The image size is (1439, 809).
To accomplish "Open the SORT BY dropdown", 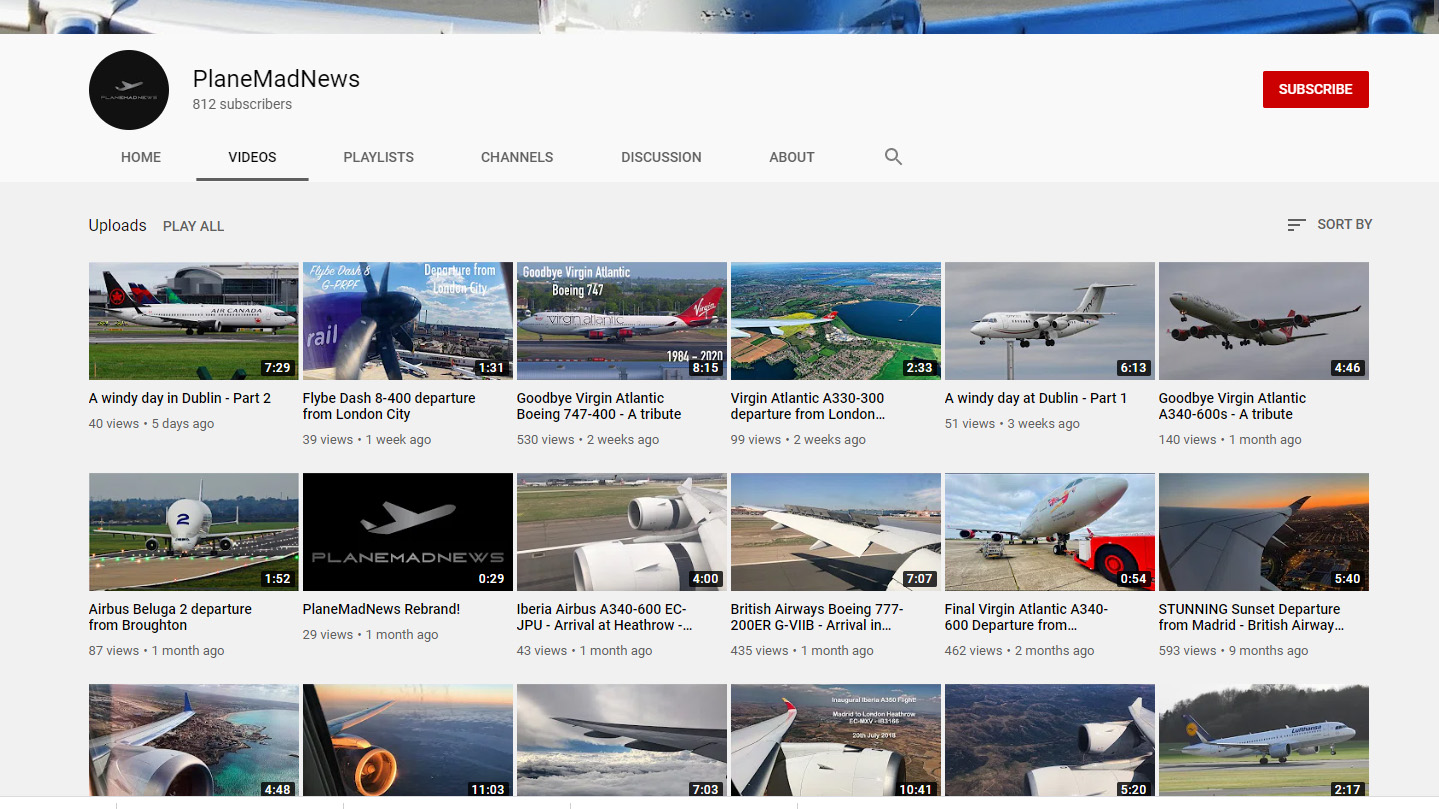I will pos(1329,225).
